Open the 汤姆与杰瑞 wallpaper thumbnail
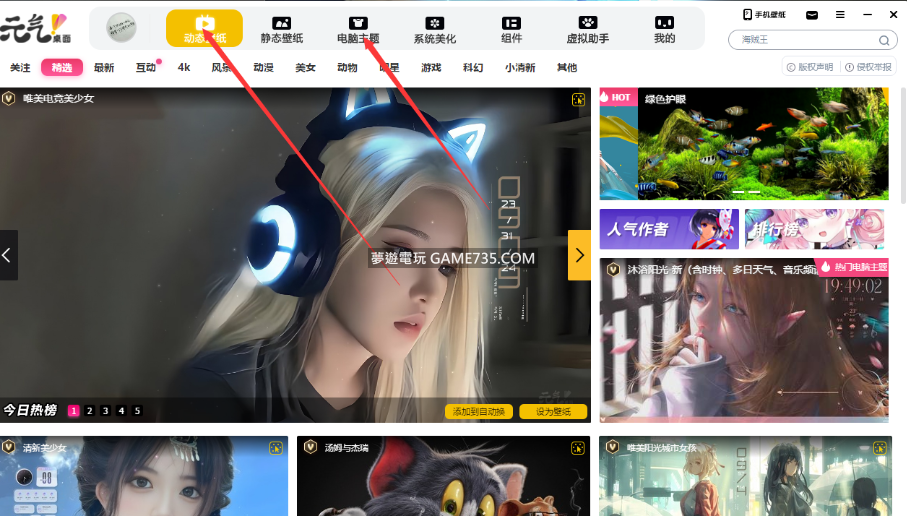 (442, 480)
